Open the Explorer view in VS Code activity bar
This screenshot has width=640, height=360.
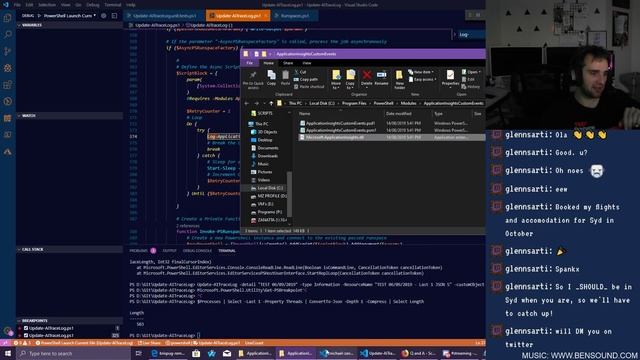pyautogui.click(x=7, y=18)
